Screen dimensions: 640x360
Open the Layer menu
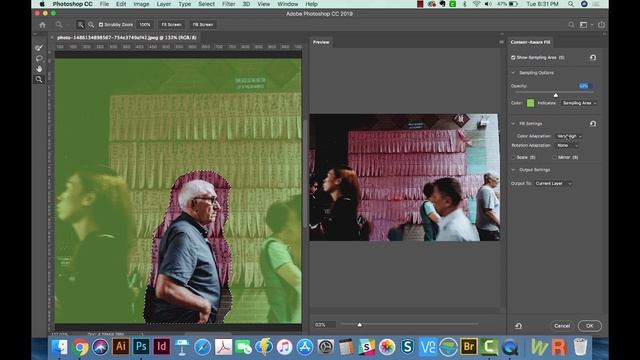pos(164,4)
